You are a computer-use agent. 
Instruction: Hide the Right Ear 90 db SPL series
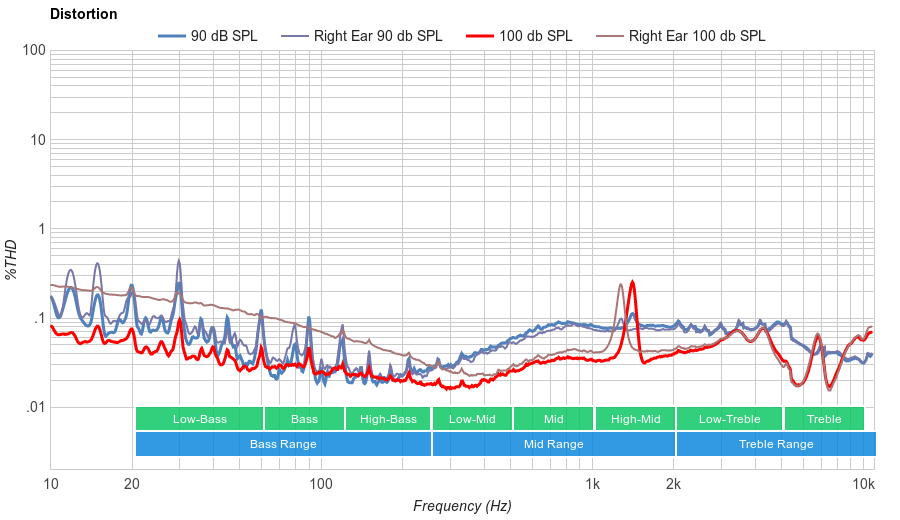click(x=377, y=36)
